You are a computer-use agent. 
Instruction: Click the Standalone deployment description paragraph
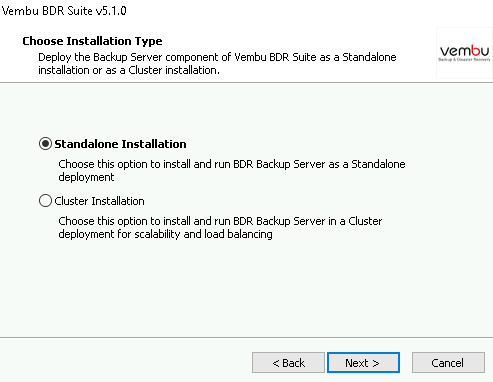pos(232,170)
